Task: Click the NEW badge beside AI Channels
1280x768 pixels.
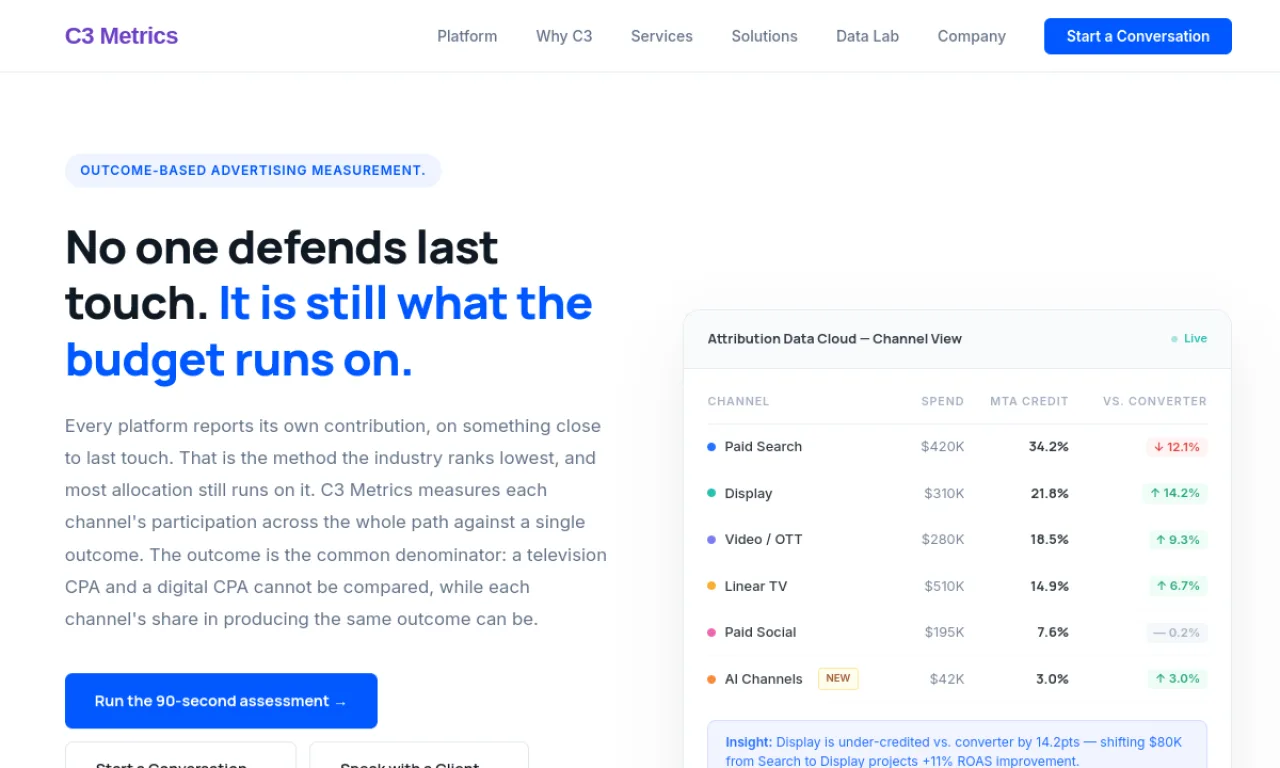Action: [838, 679]
